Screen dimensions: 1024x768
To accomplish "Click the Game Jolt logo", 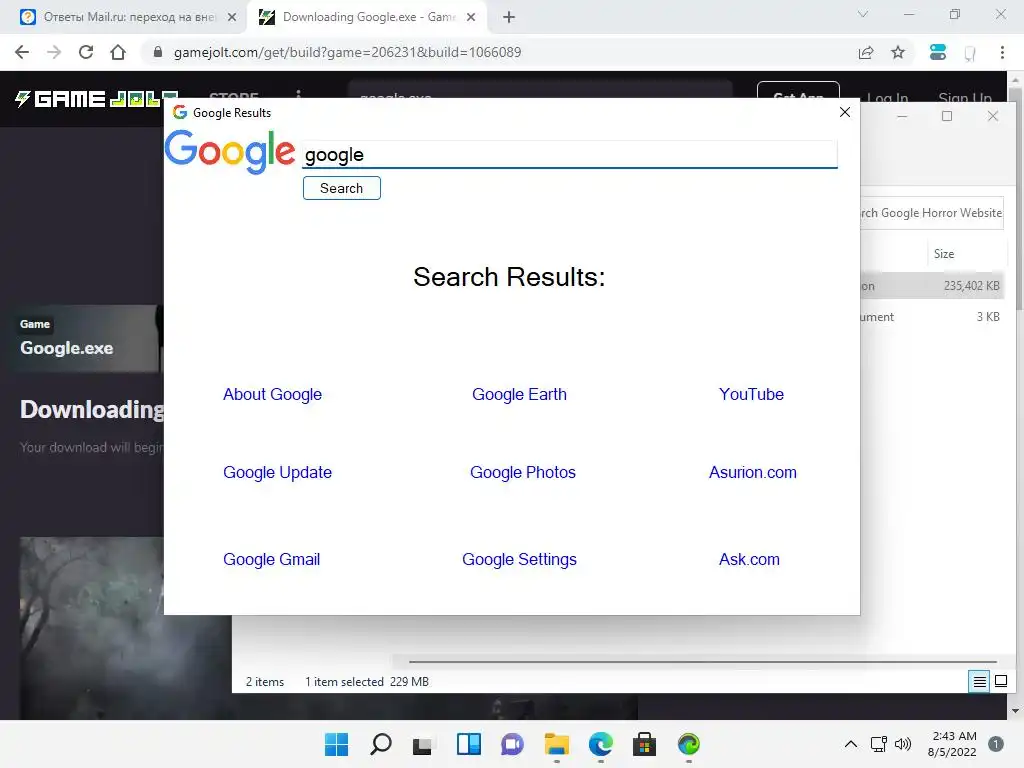I will 96,99.
